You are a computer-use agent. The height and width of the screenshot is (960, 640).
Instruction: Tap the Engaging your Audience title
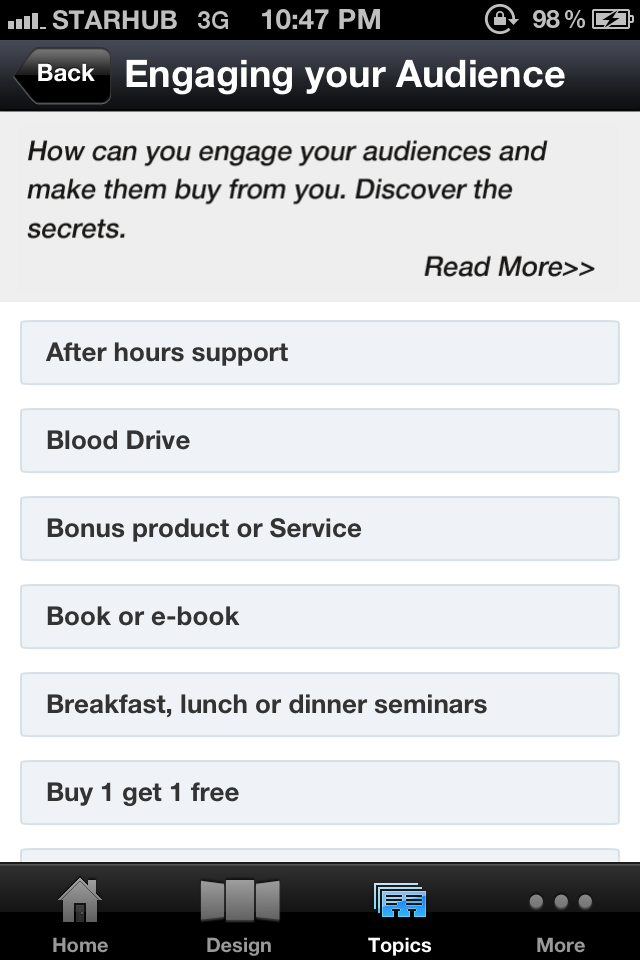[x=345, y=74]
